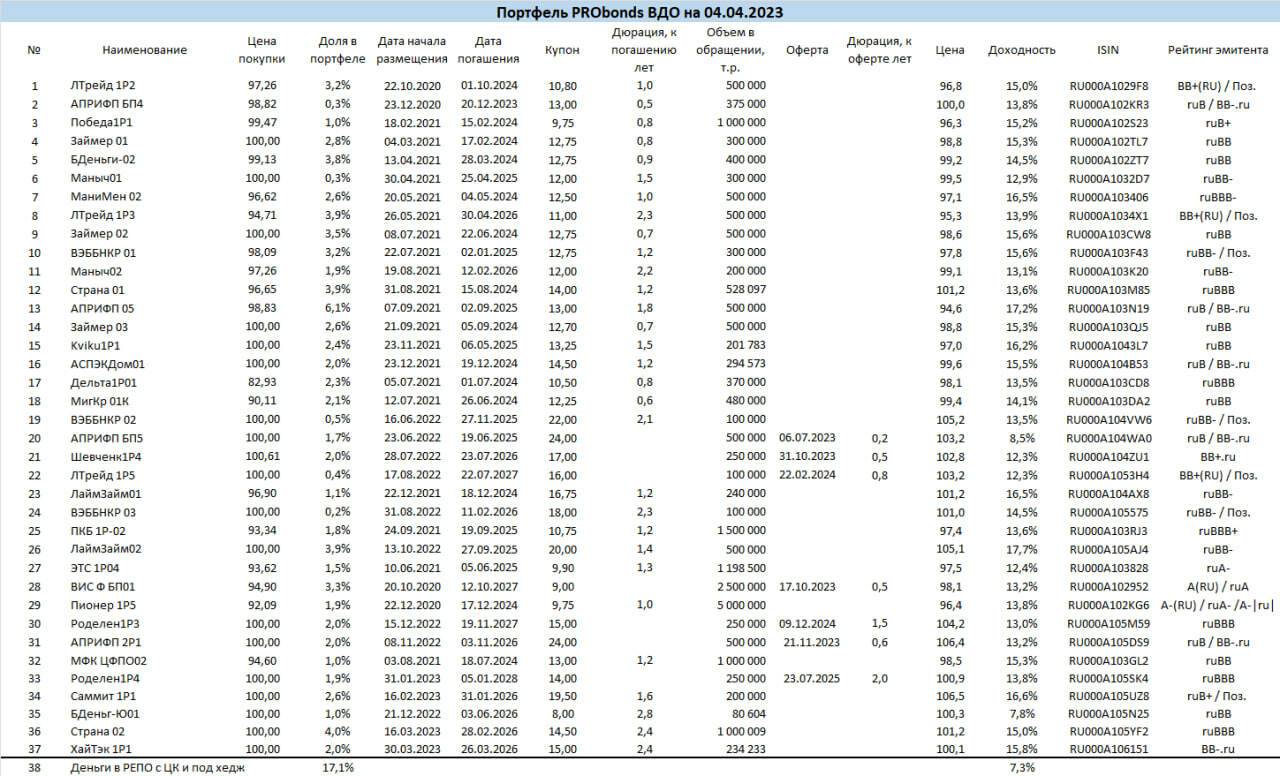The height and width of the screenshot is (776, 1280).
Task: Select ISIN 'RU000A1029F8'
Action: point(1108,86)
